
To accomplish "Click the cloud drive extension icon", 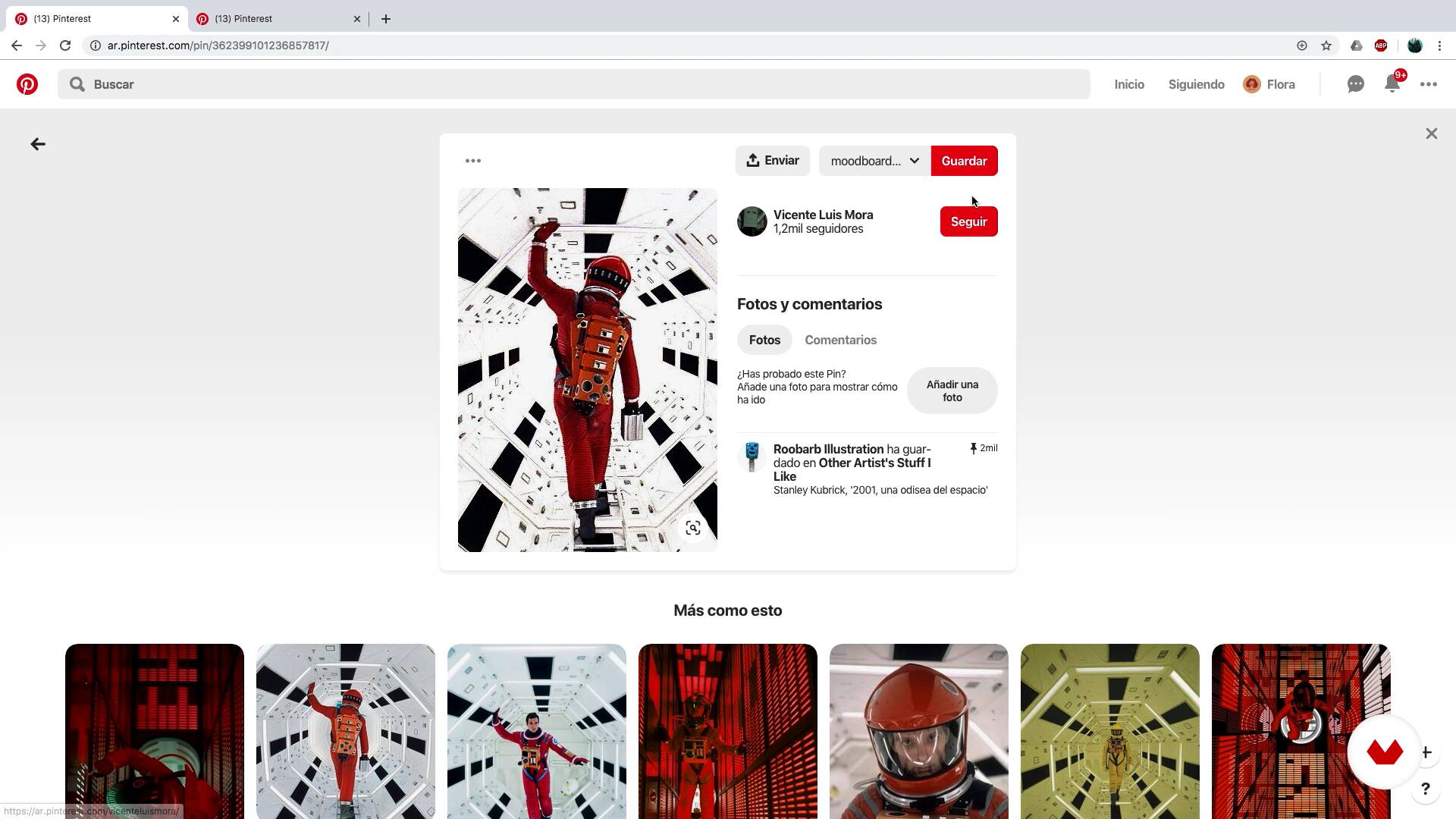I will [1357, 45].
